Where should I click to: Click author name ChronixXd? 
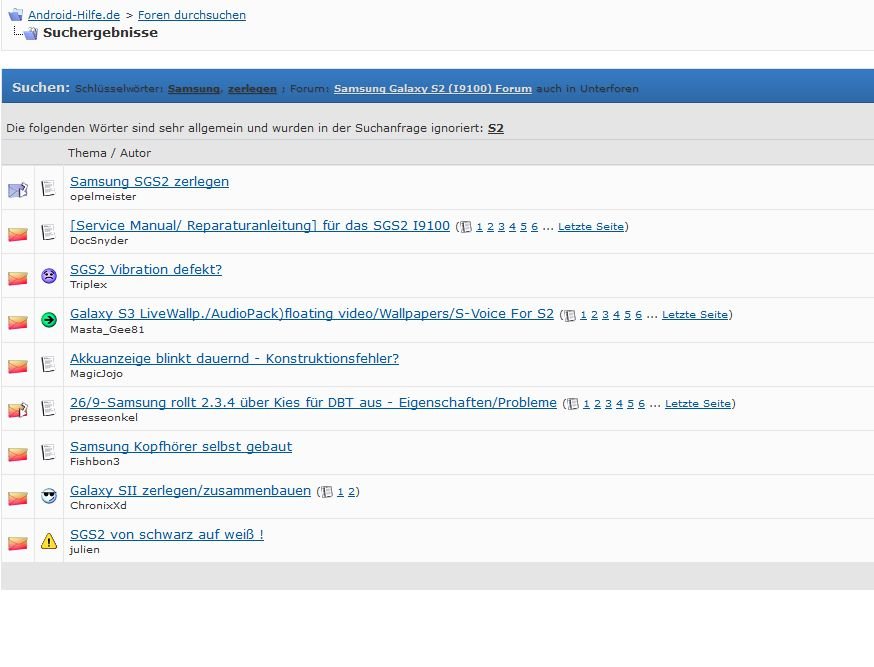point(98,505)
